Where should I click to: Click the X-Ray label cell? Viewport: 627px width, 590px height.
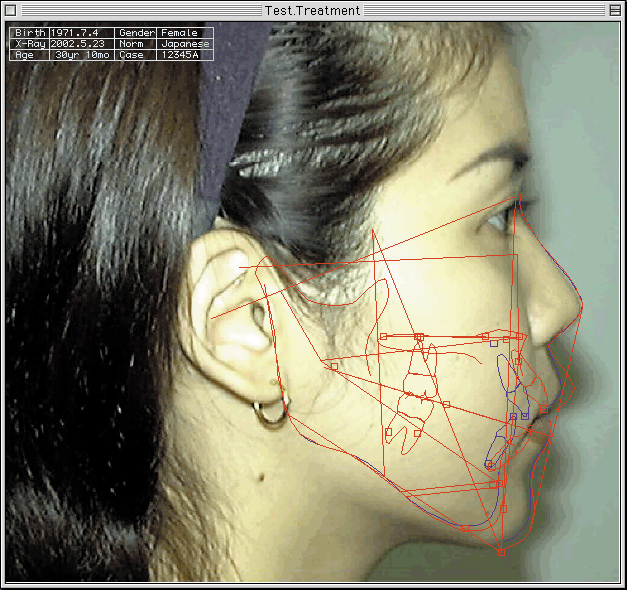coord(30,44)
